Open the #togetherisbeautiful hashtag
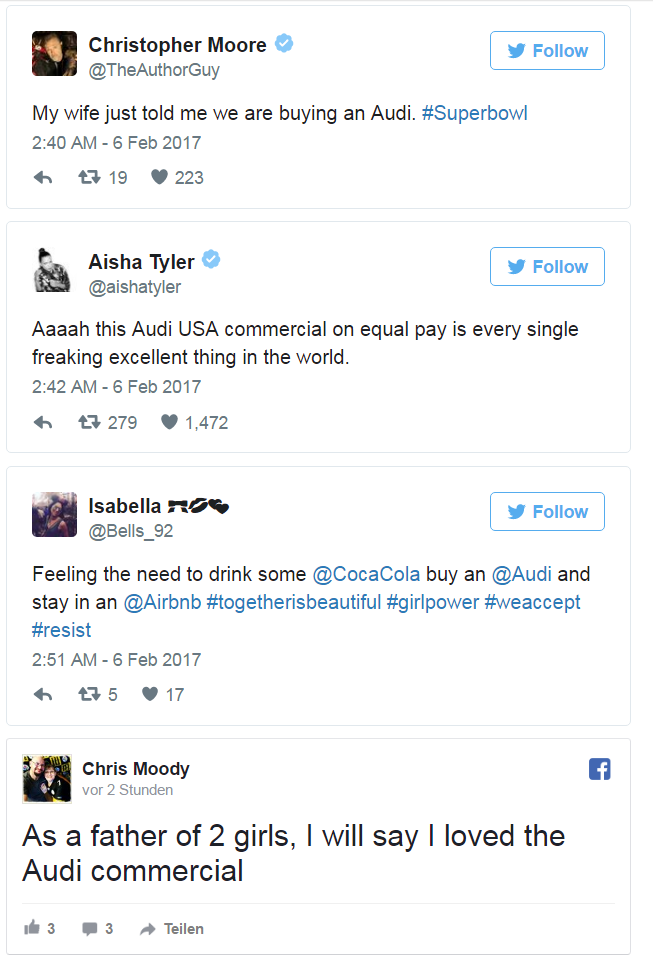Image resolution: width=653 pixels, height=959 pixels. pyautogui.click(x=293, y=602)
